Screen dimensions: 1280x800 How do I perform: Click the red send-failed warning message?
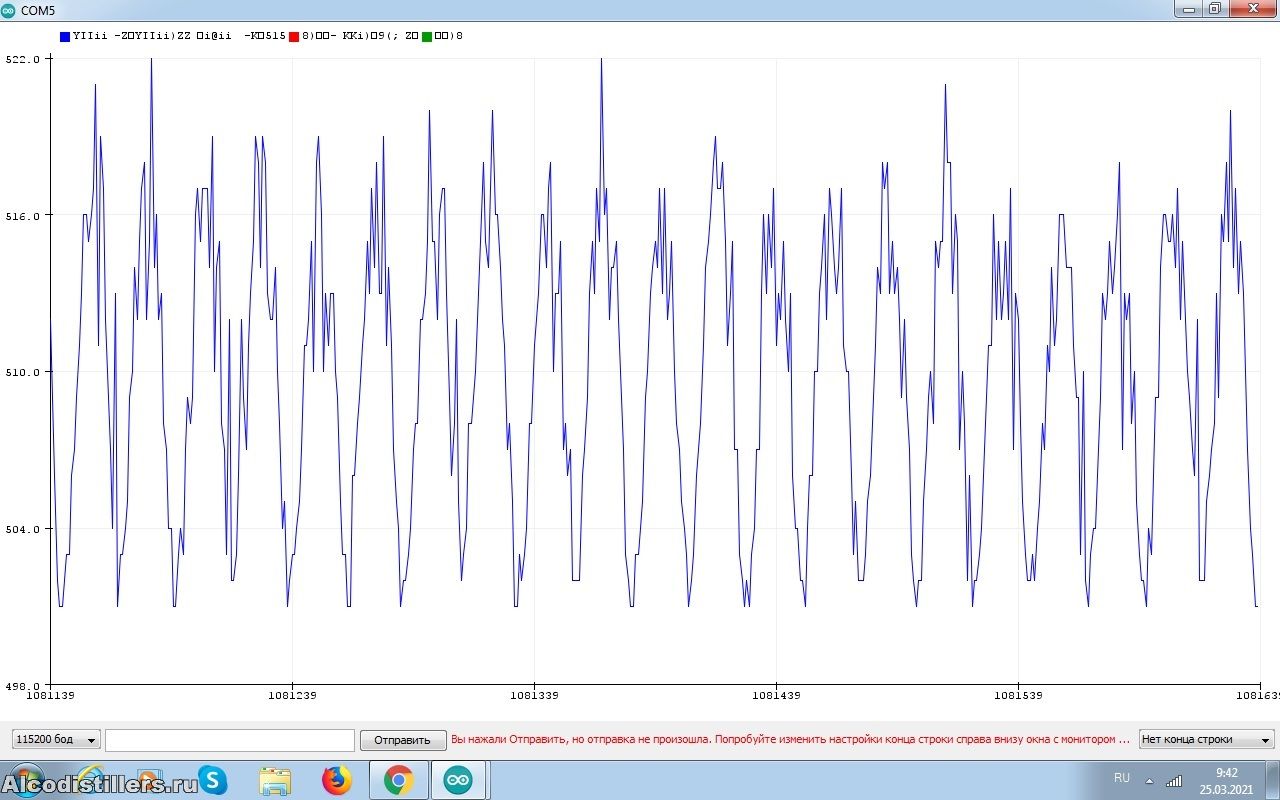[x=790, y=740]
